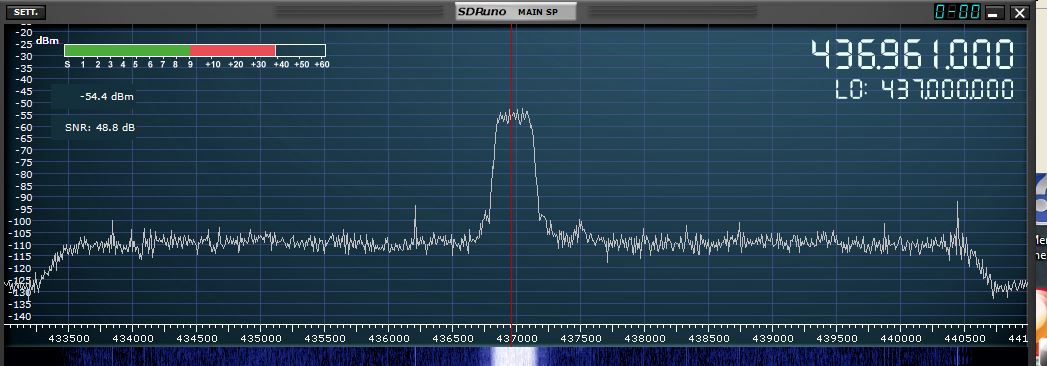Click the -50 level on the dBm axis
The width and height of the screenshot is (1047, 366).
point(24,104)
